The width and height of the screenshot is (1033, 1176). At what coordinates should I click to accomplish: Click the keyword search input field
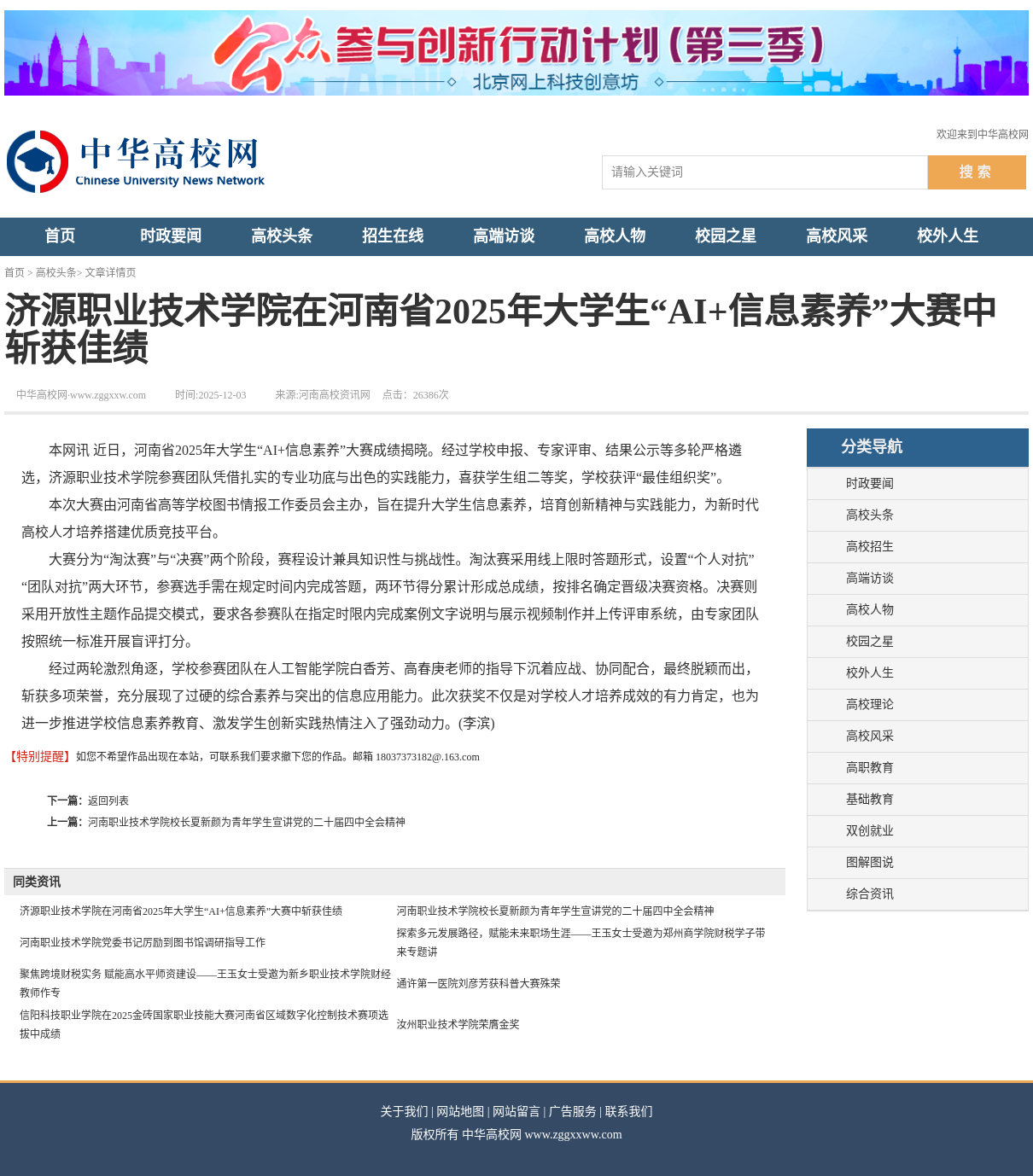point(764,172)
